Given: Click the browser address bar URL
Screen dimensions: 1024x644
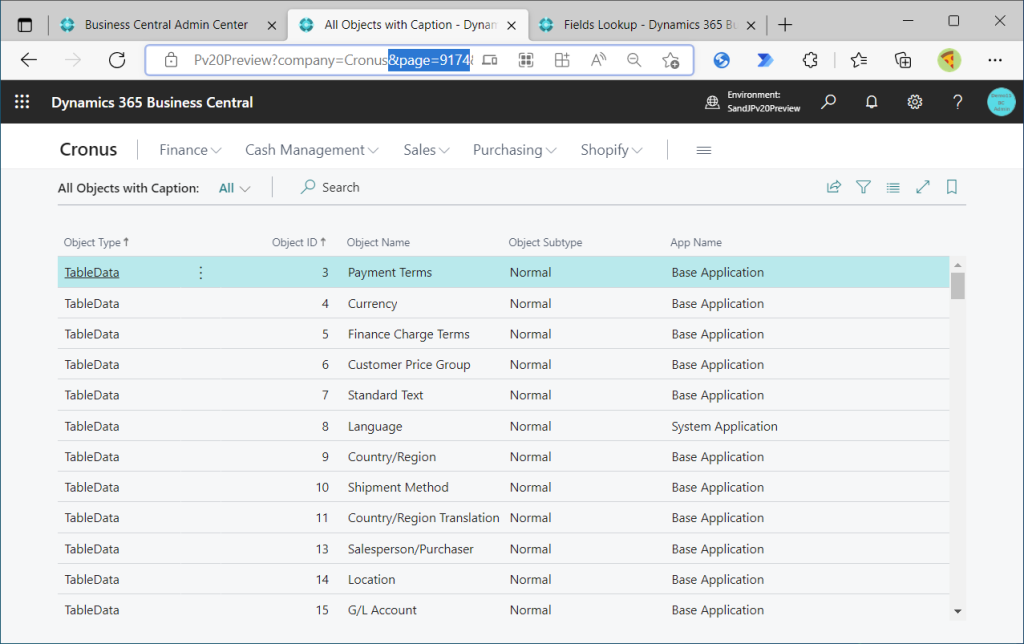Looking at the screenshot, I should pyautogui.click(x=332, y=60).
